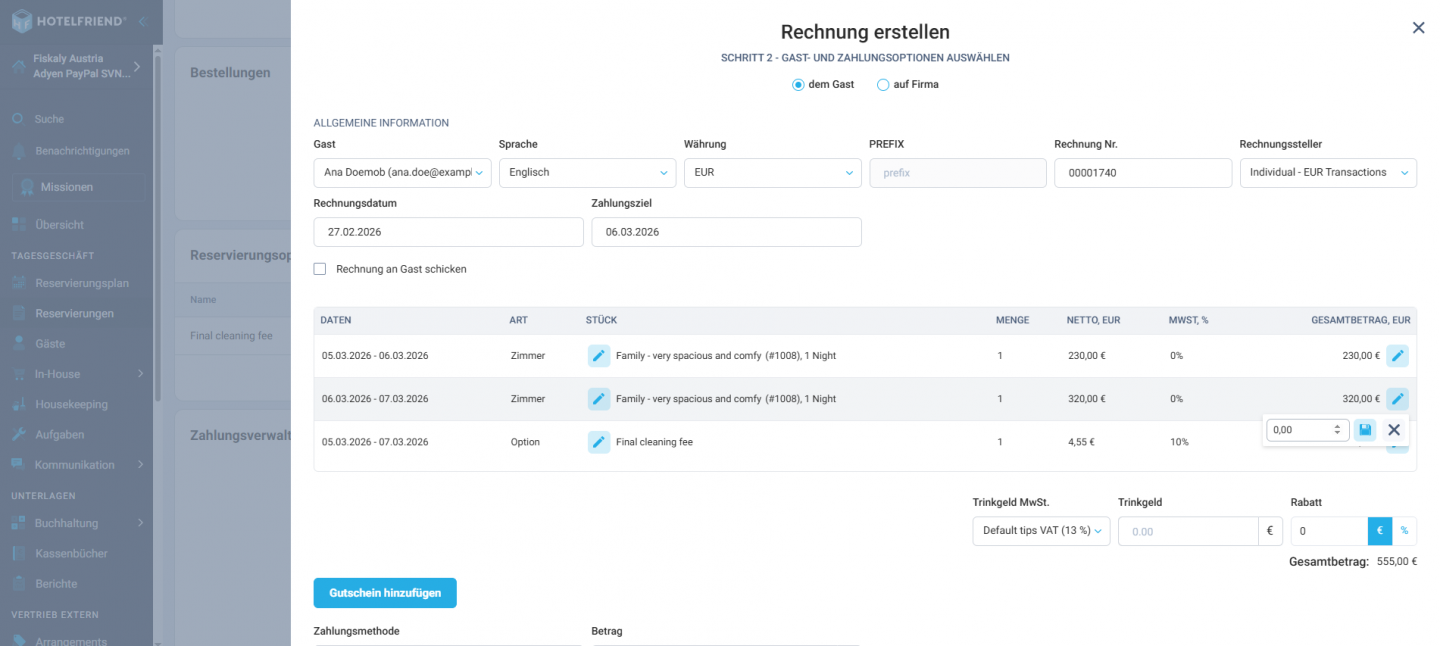Select the 'auf Firma' radio option
This screenshot has width=1440, height=646.
click(883, 85)
